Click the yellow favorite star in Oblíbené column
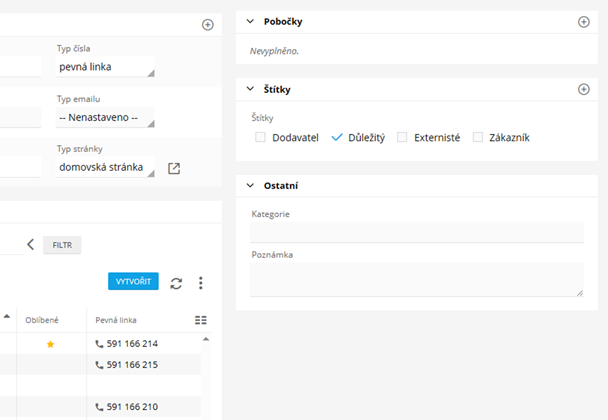Viewport: 608px width, 420px height. (51, 344)
